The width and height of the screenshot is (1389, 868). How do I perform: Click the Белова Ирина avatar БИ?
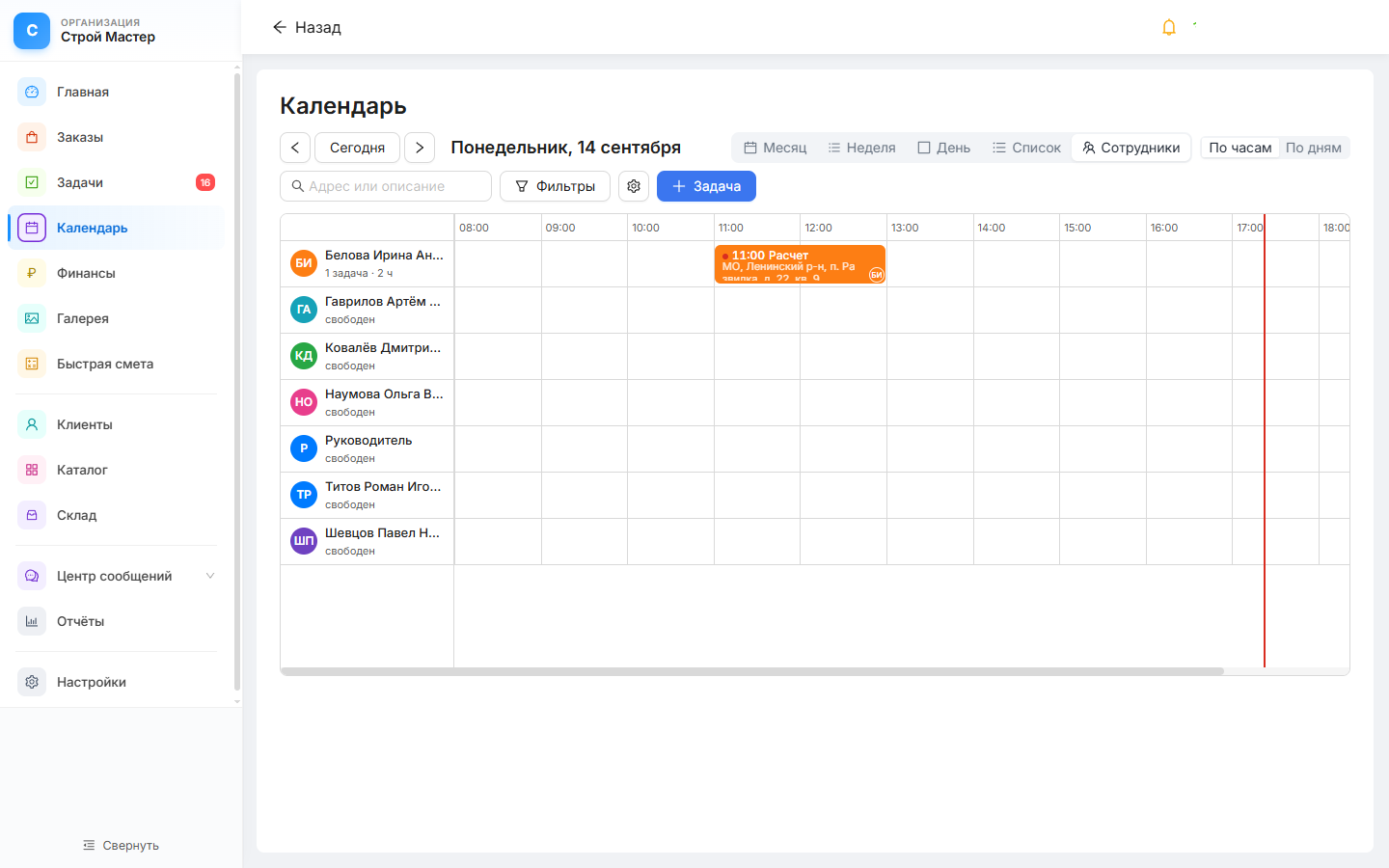pos(304,263)
